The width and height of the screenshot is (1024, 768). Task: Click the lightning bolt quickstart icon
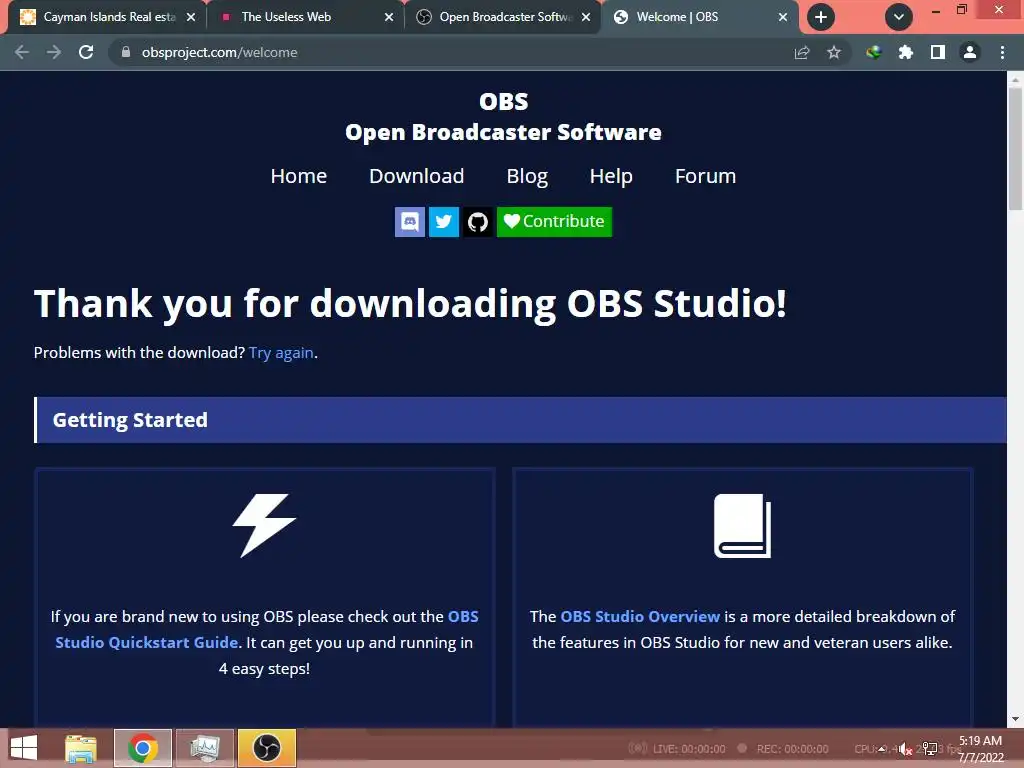click(x=264, y=525)
